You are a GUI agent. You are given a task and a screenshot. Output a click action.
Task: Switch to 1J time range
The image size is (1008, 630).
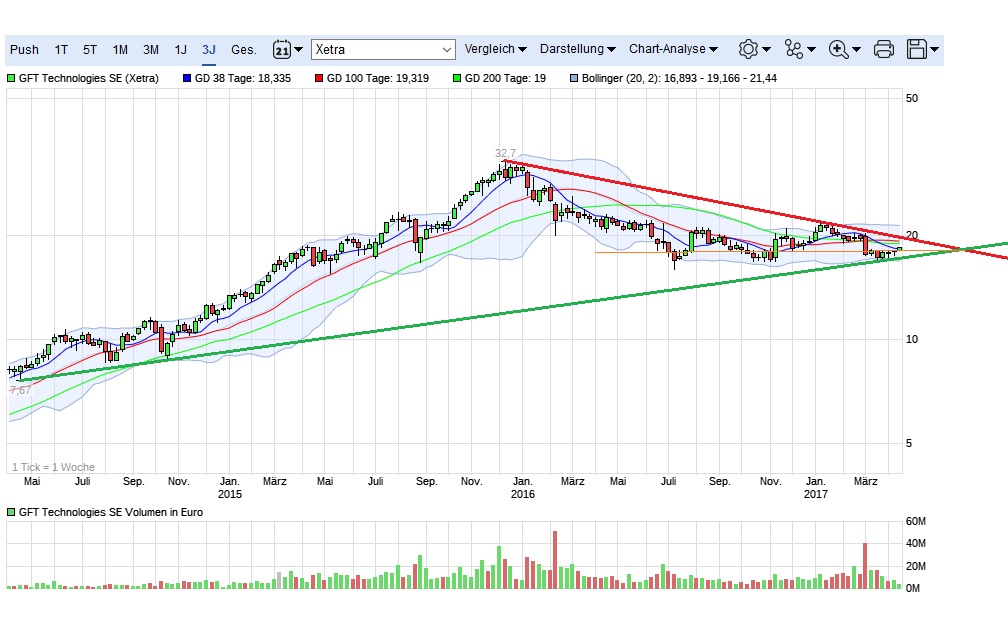[181, 50]
